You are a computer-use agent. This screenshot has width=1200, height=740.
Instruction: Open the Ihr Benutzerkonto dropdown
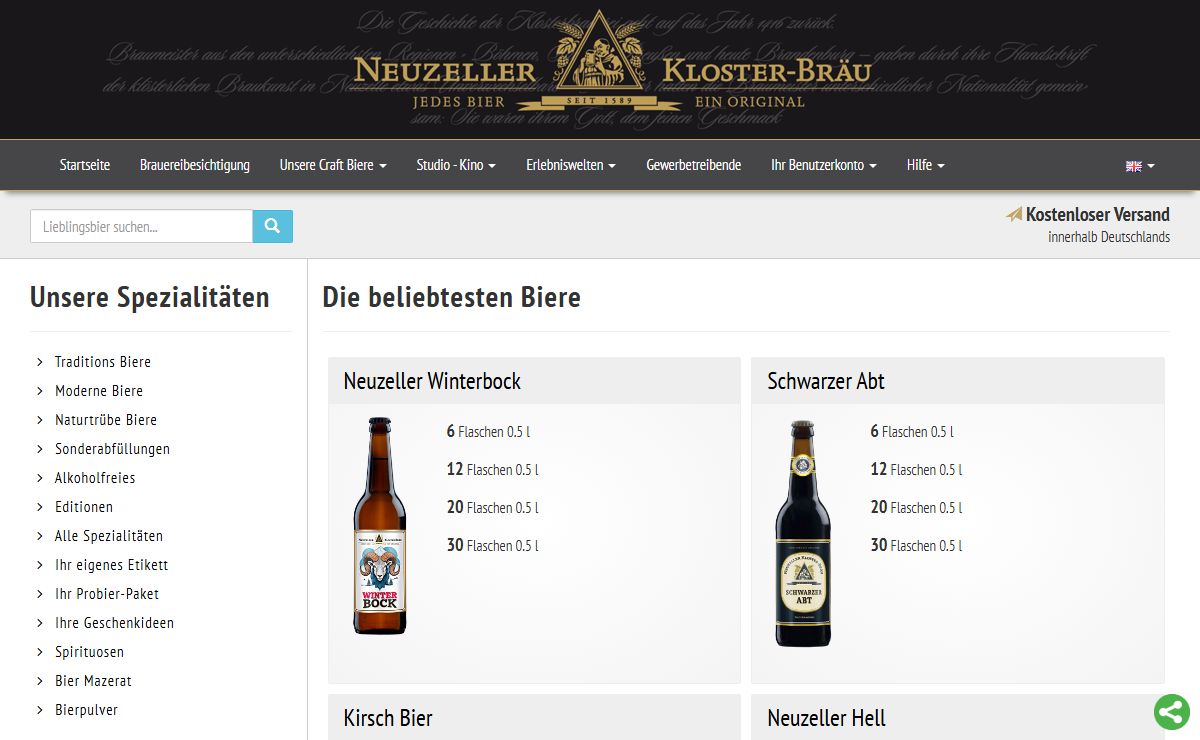[824, 165]
